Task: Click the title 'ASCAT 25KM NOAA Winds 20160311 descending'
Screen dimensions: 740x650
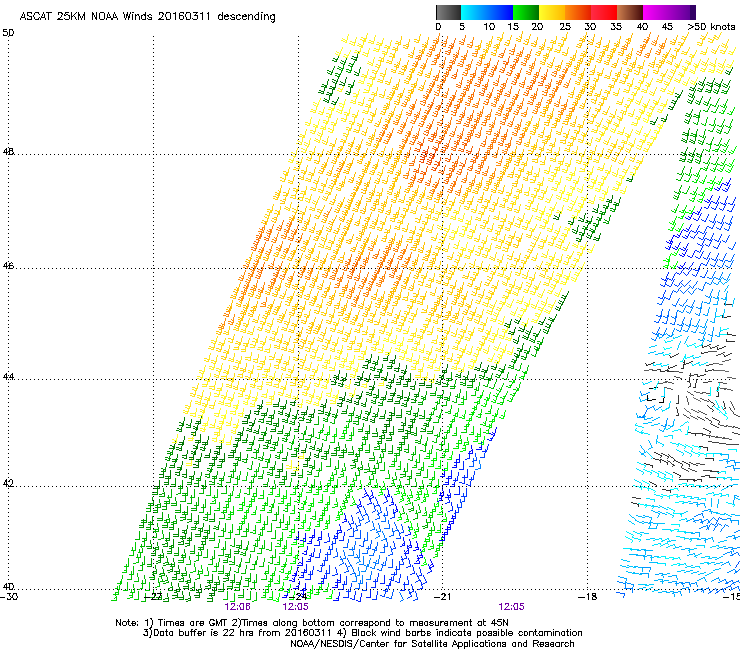Action: coord(148,16)
